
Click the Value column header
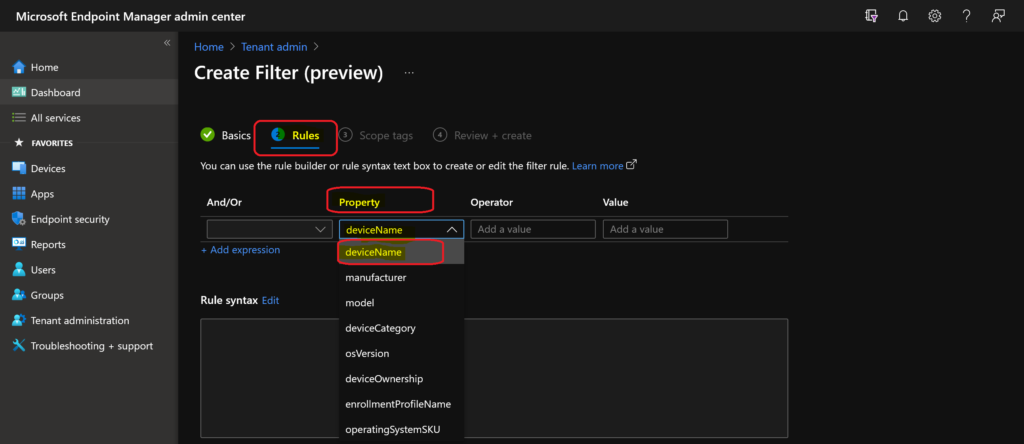coord(616,202)
